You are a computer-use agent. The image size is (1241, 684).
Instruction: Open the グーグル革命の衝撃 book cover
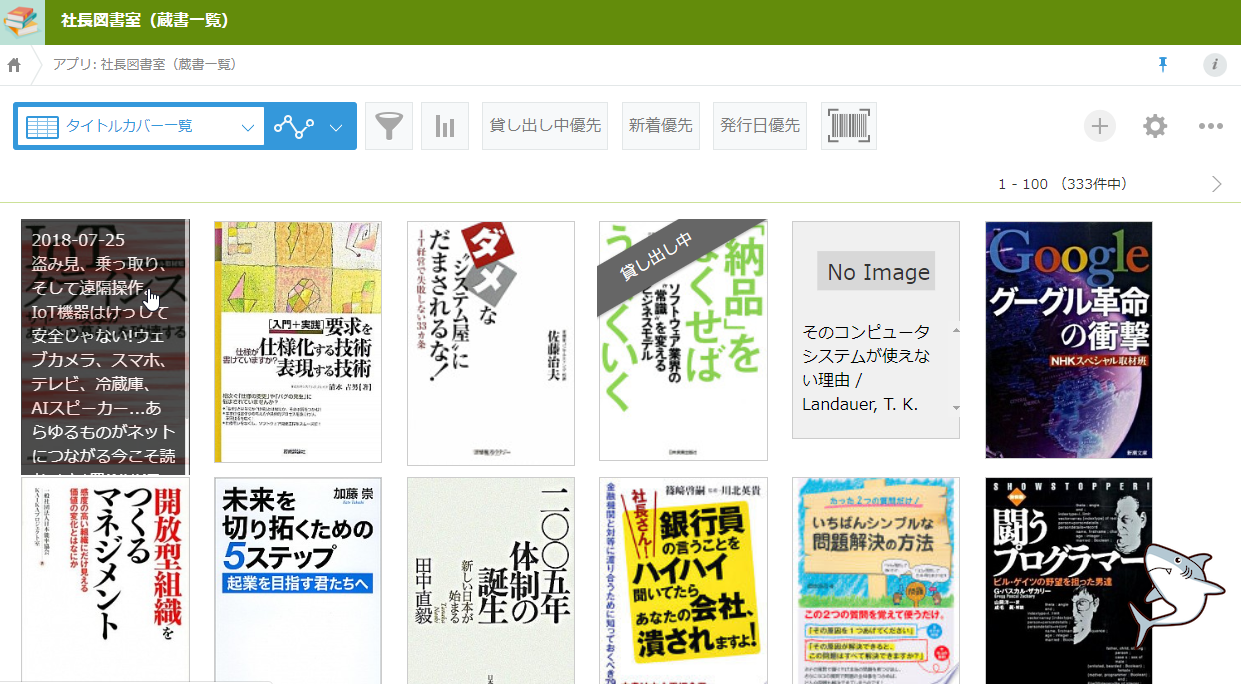click(x=1069, y=340)
